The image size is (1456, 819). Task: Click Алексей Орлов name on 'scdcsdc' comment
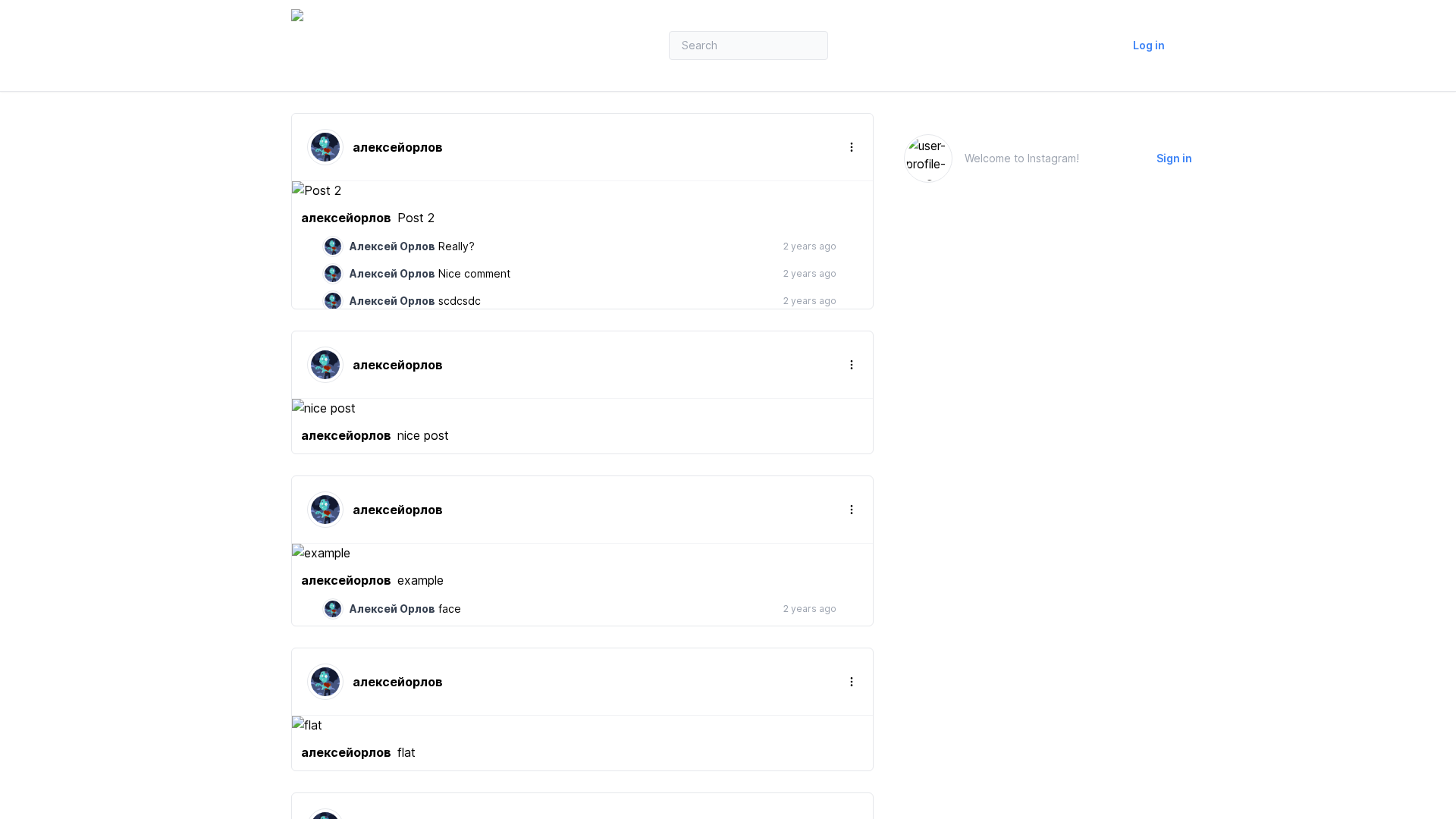coord(392,301)
